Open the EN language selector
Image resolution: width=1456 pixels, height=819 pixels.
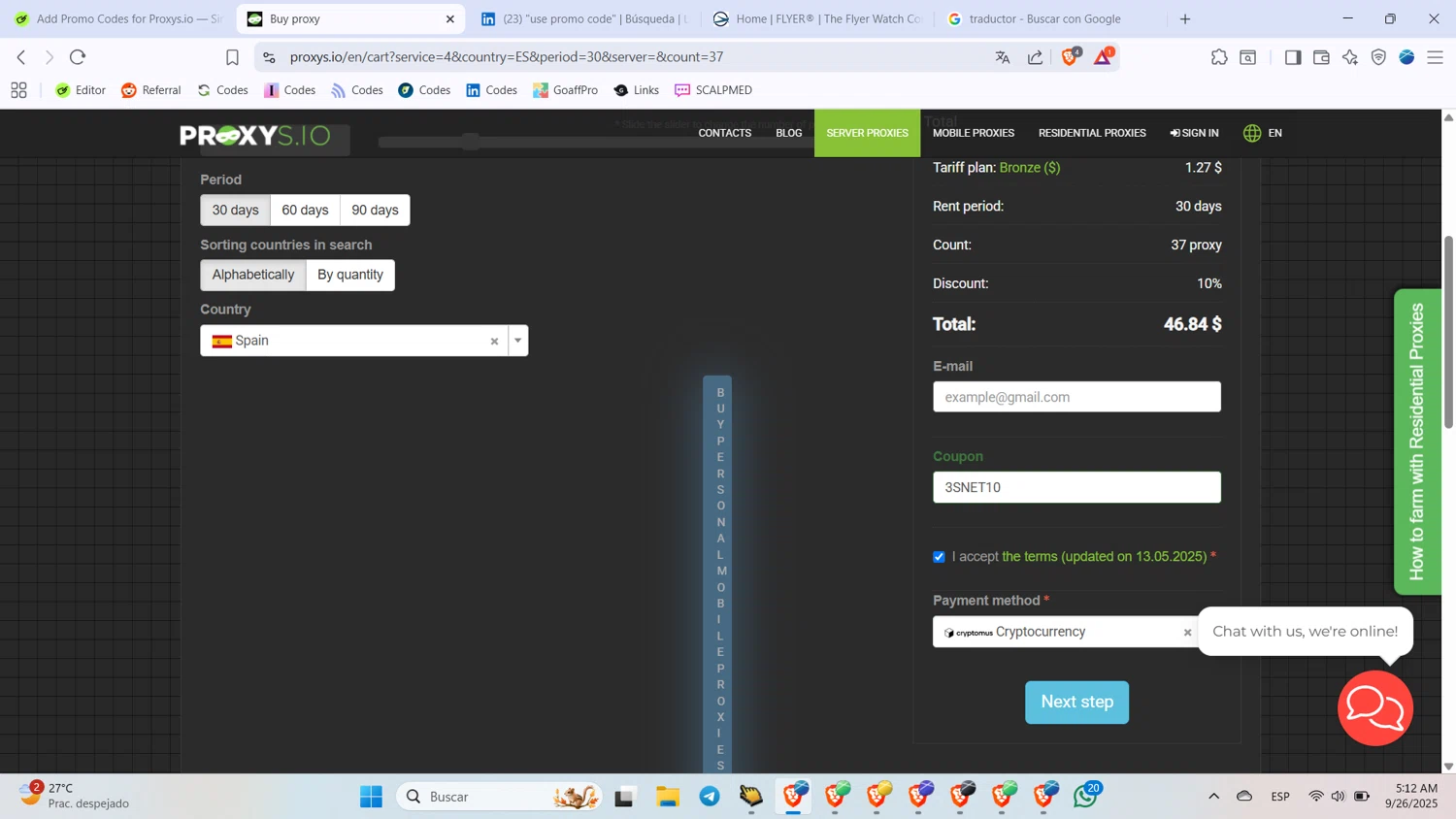pos(1274,133)
